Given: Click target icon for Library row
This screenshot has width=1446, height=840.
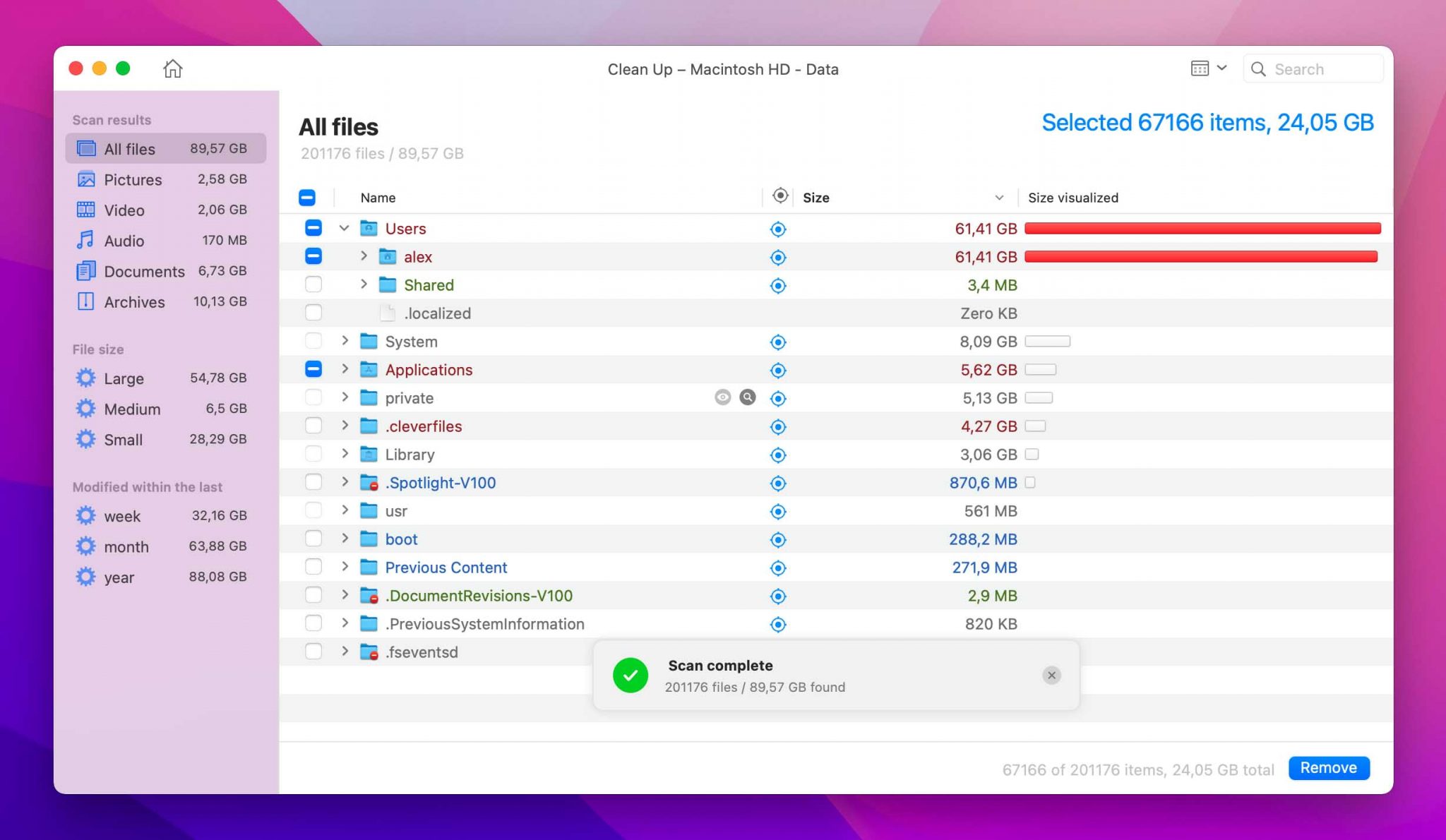Looking at the screenshot, I should [x=777, y=455].
